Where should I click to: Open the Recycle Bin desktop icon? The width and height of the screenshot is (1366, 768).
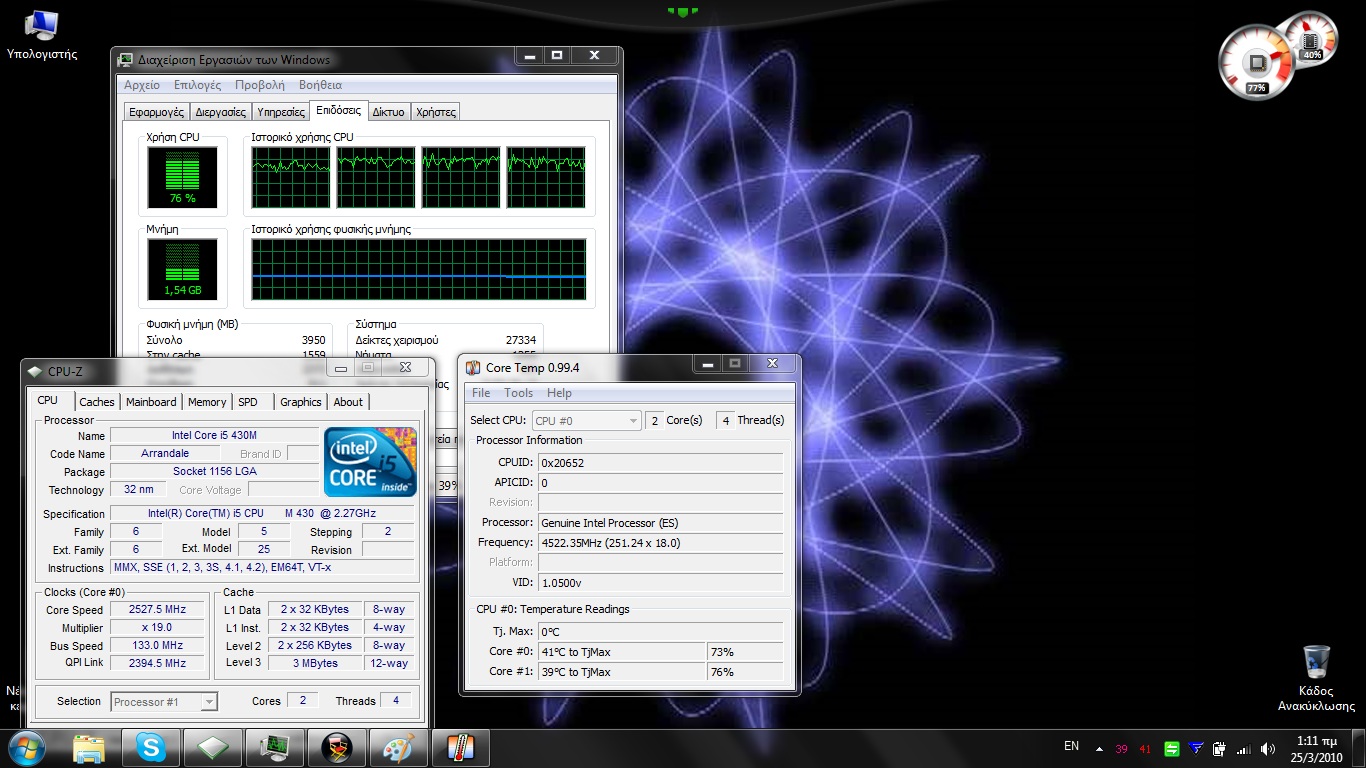1316,663
